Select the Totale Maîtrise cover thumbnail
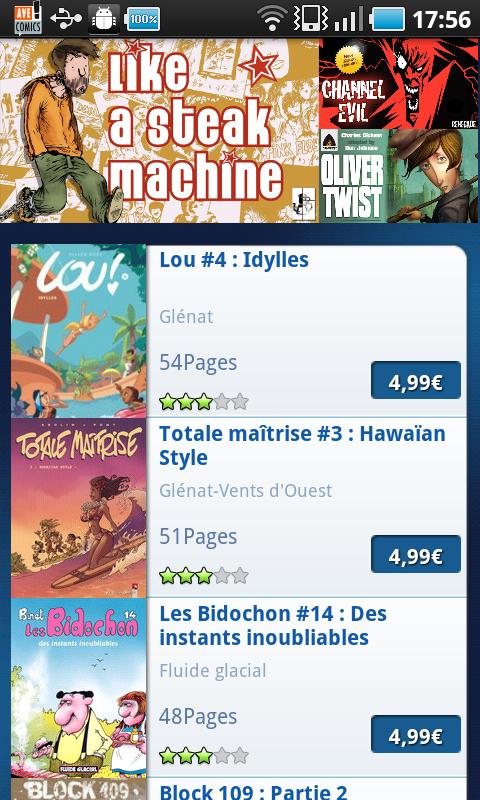The height and width of the screenshot is (800, 480). pyautogui.click(x=79, y=508)
